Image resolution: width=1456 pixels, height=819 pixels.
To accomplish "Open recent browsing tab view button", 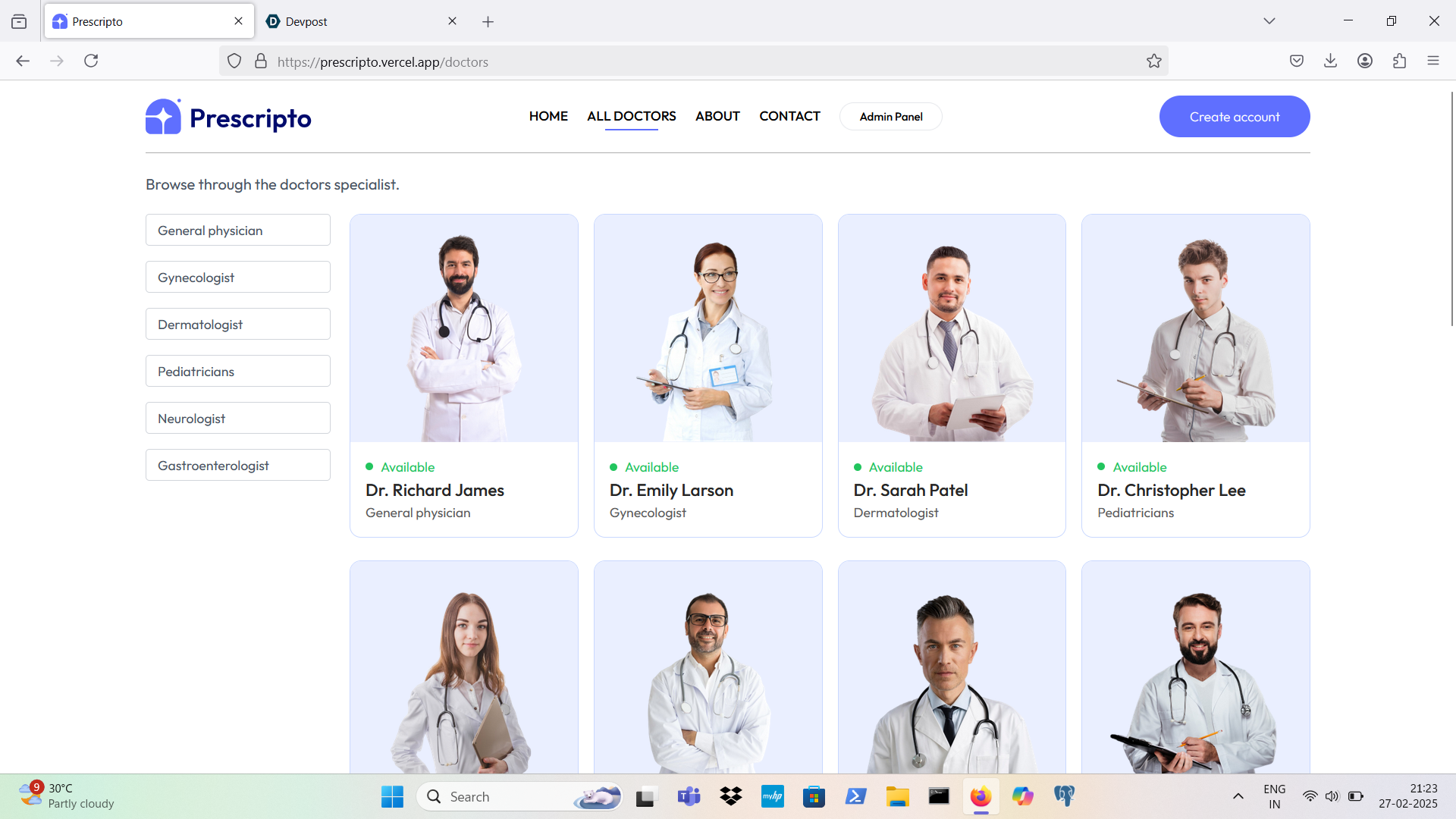I will coord(19,21).
